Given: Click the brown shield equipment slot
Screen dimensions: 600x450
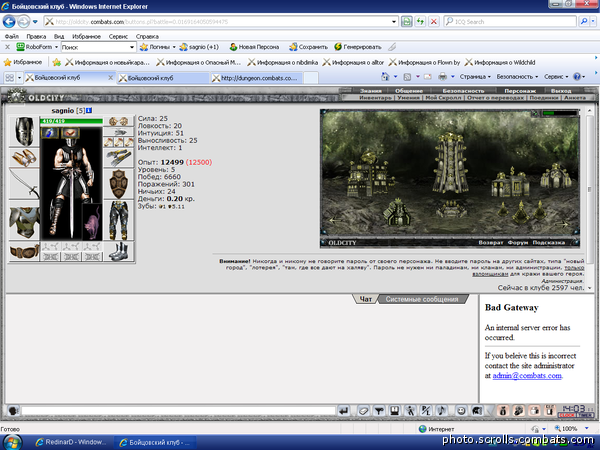Looking at the screenshot, I should [119, 184].
